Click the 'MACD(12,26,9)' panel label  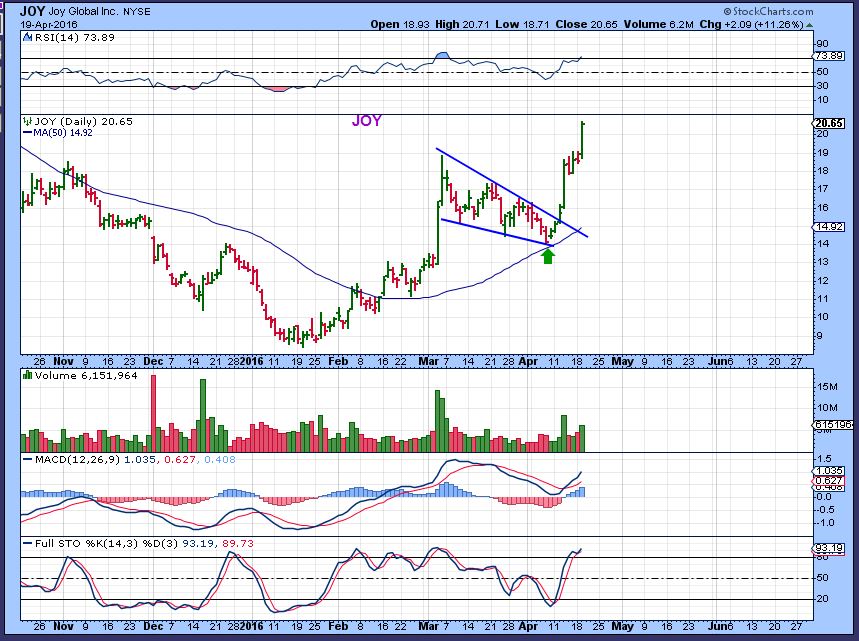(x=77, y=459)
